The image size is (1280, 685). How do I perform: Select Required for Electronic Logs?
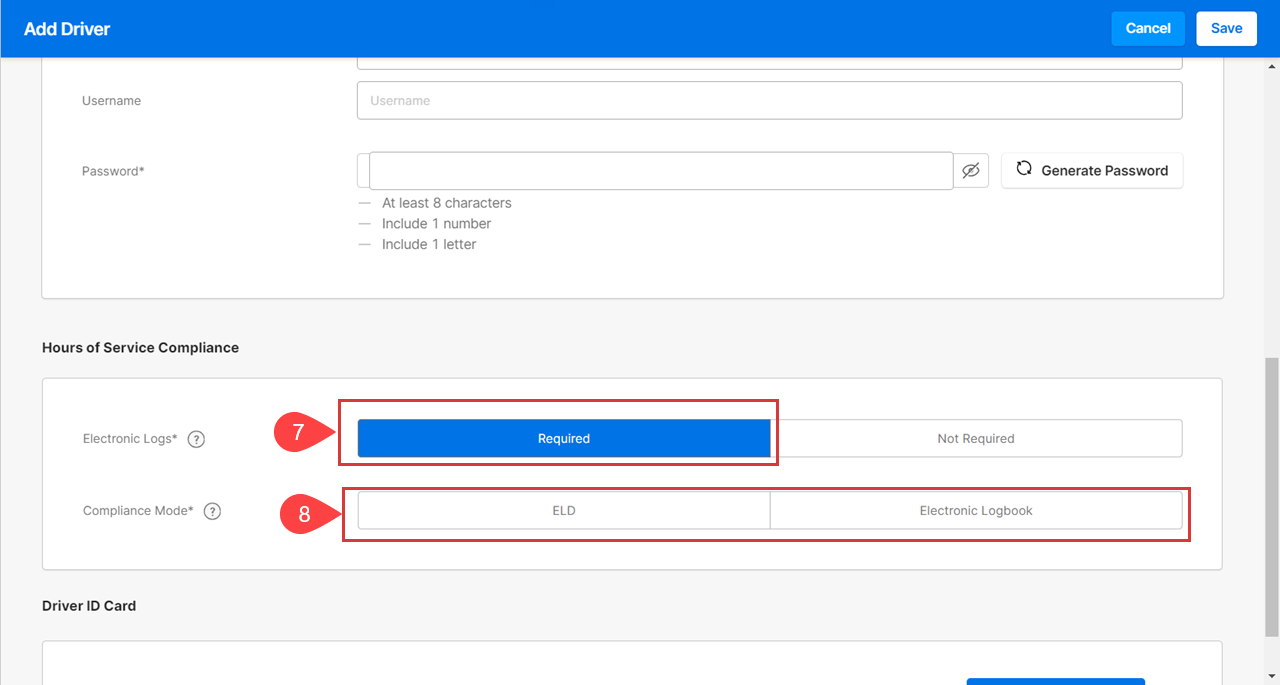(x=564, y=438)
